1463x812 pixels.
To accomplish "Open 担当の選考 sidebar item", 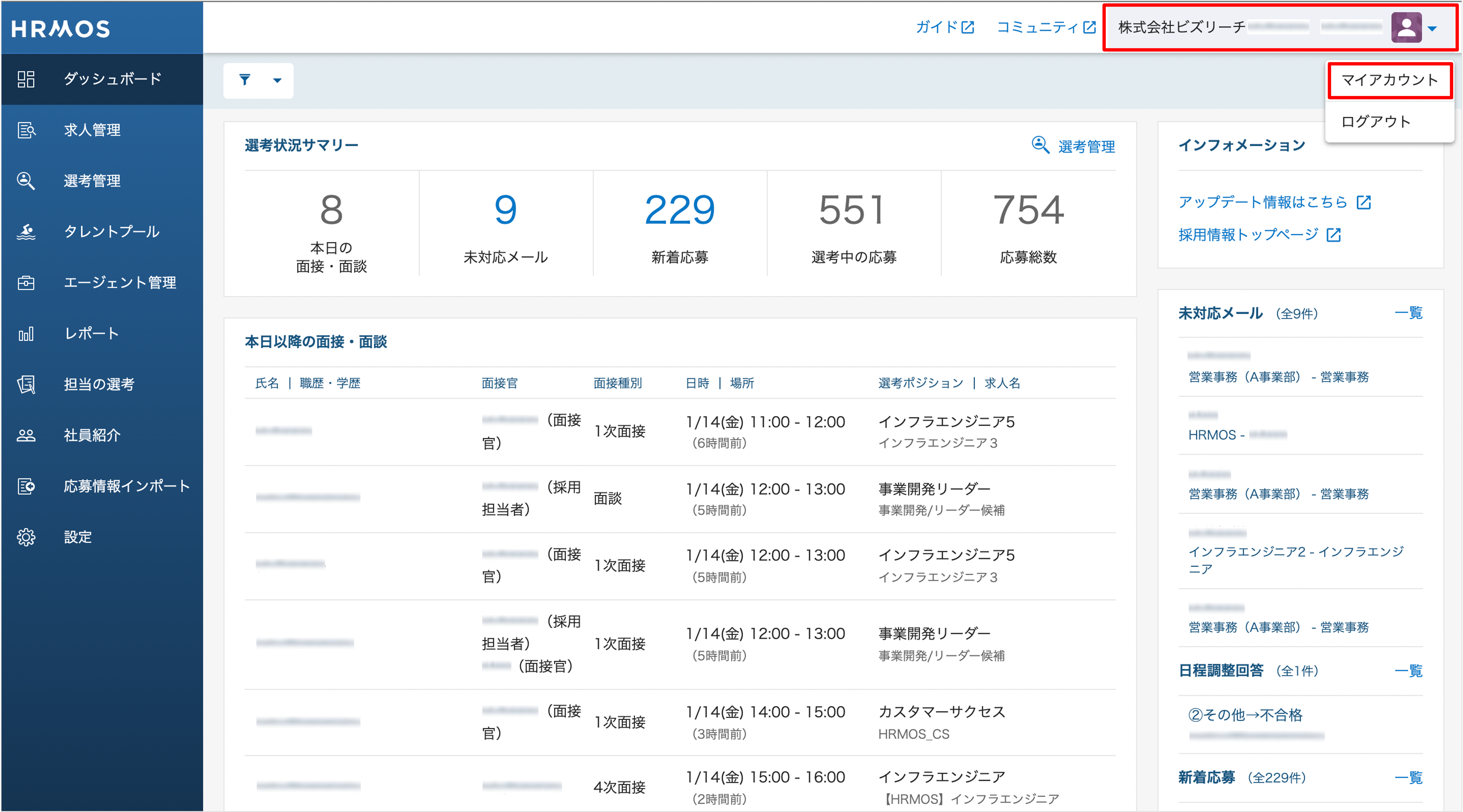I will [x=102, y=384].
